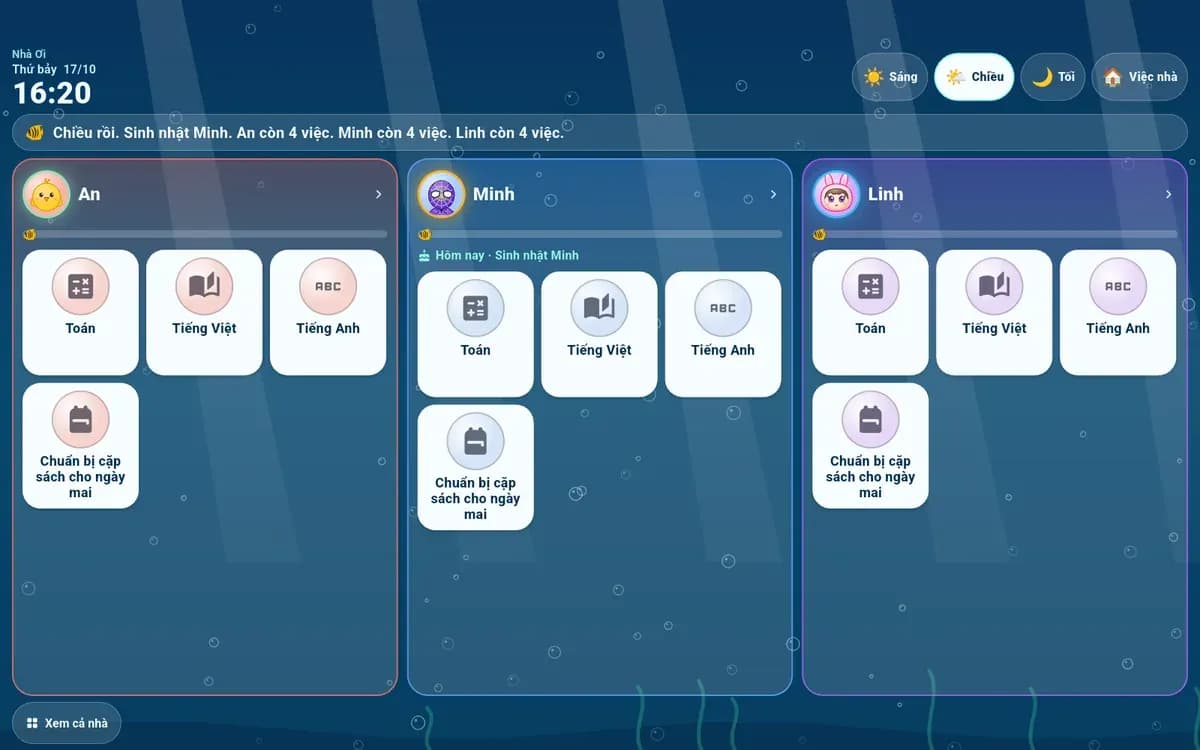Select the Chiều tab

(974, 77)
